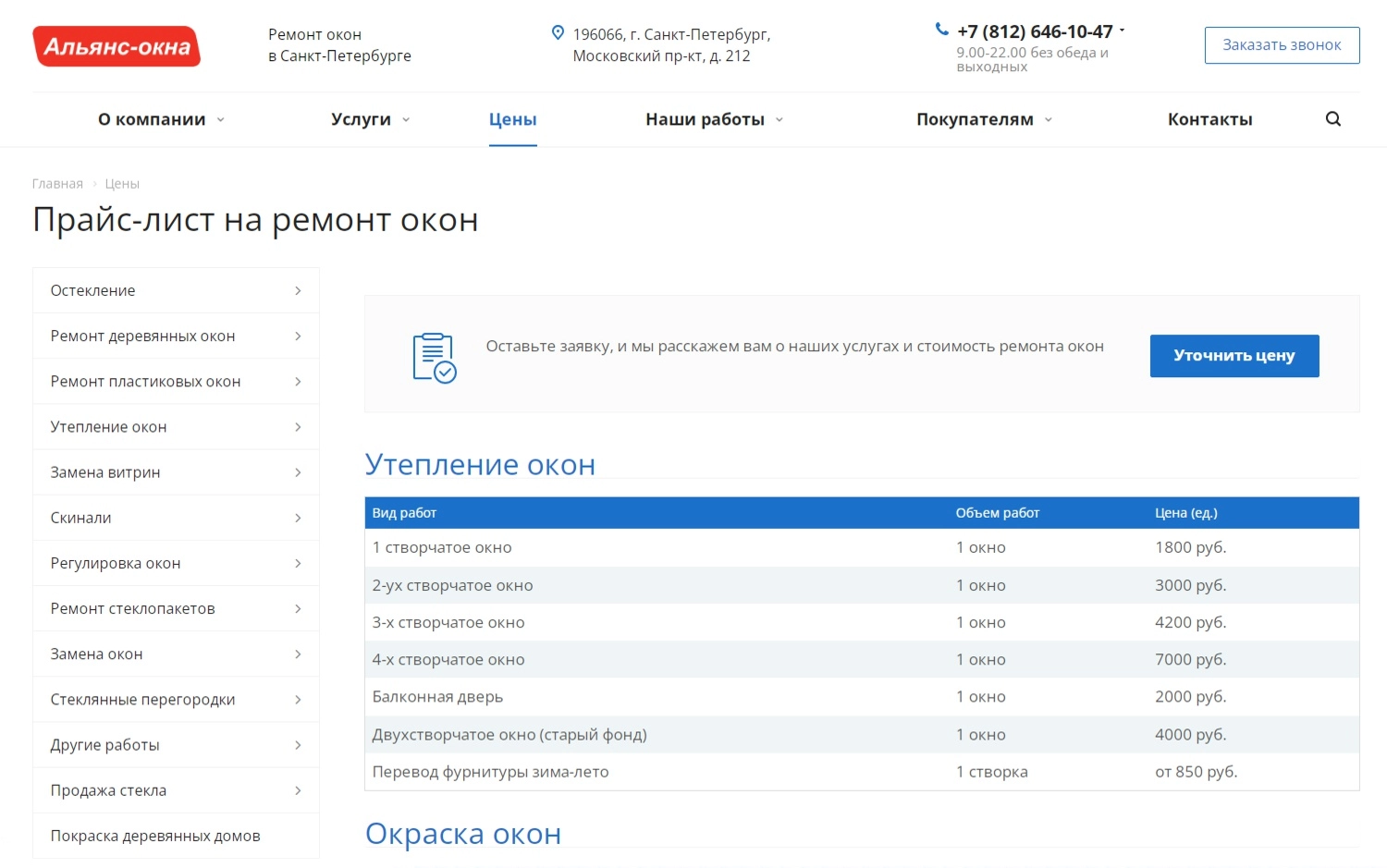Click the map pin address icon
1387x868 pixels.
(x=558, y=33)
